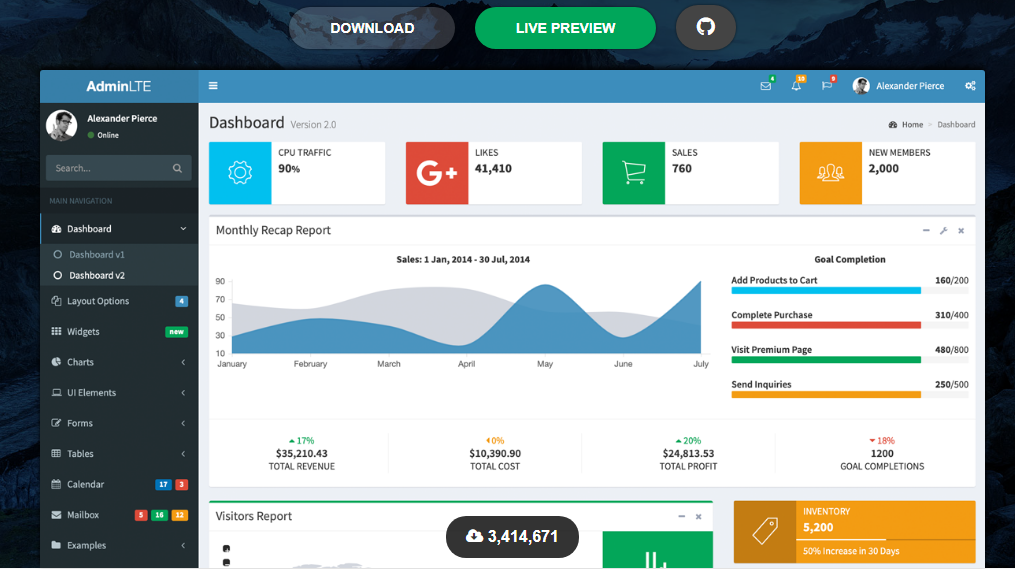Click Add Products to Cart progress bar
1015x569 pixels.
(x=850, y=291)
